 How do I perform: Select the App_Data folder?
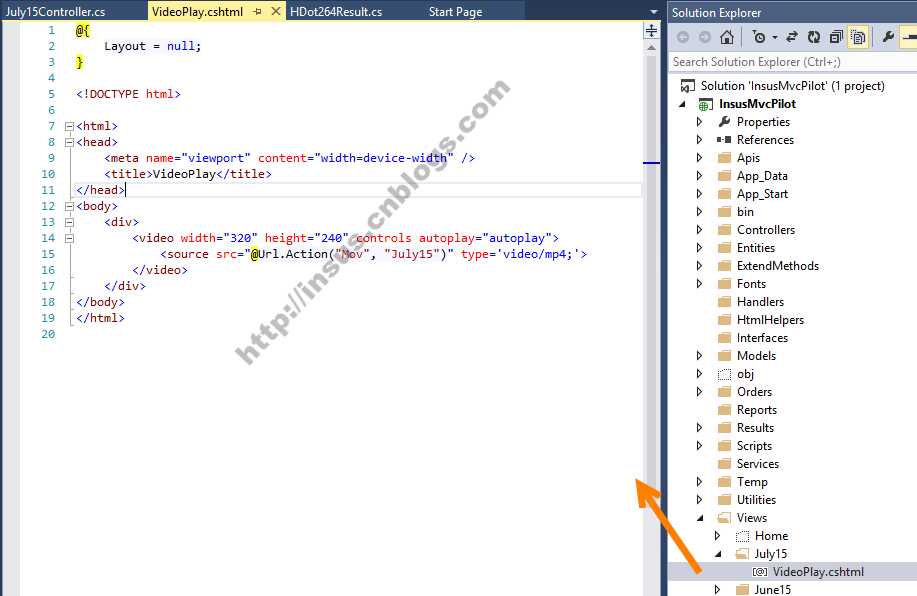(x=762, y=176)
